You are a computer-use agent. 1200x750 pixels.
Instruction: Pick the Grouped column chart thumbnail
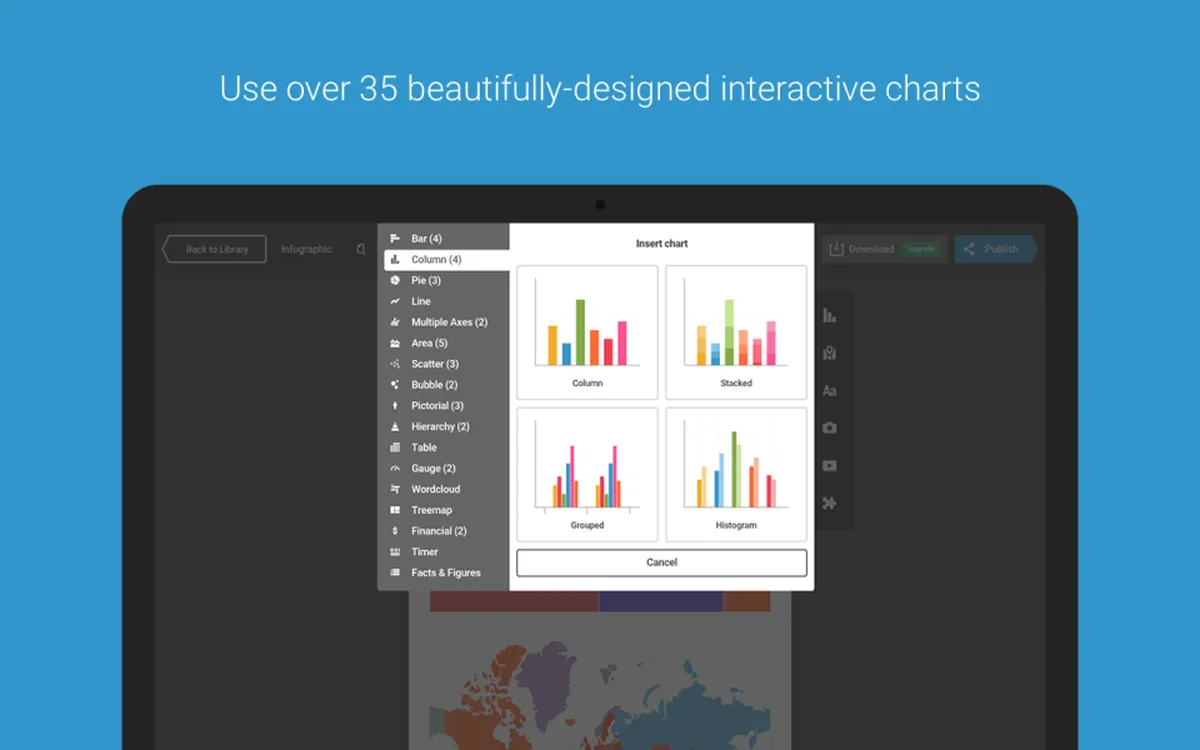tap(587, 474)
